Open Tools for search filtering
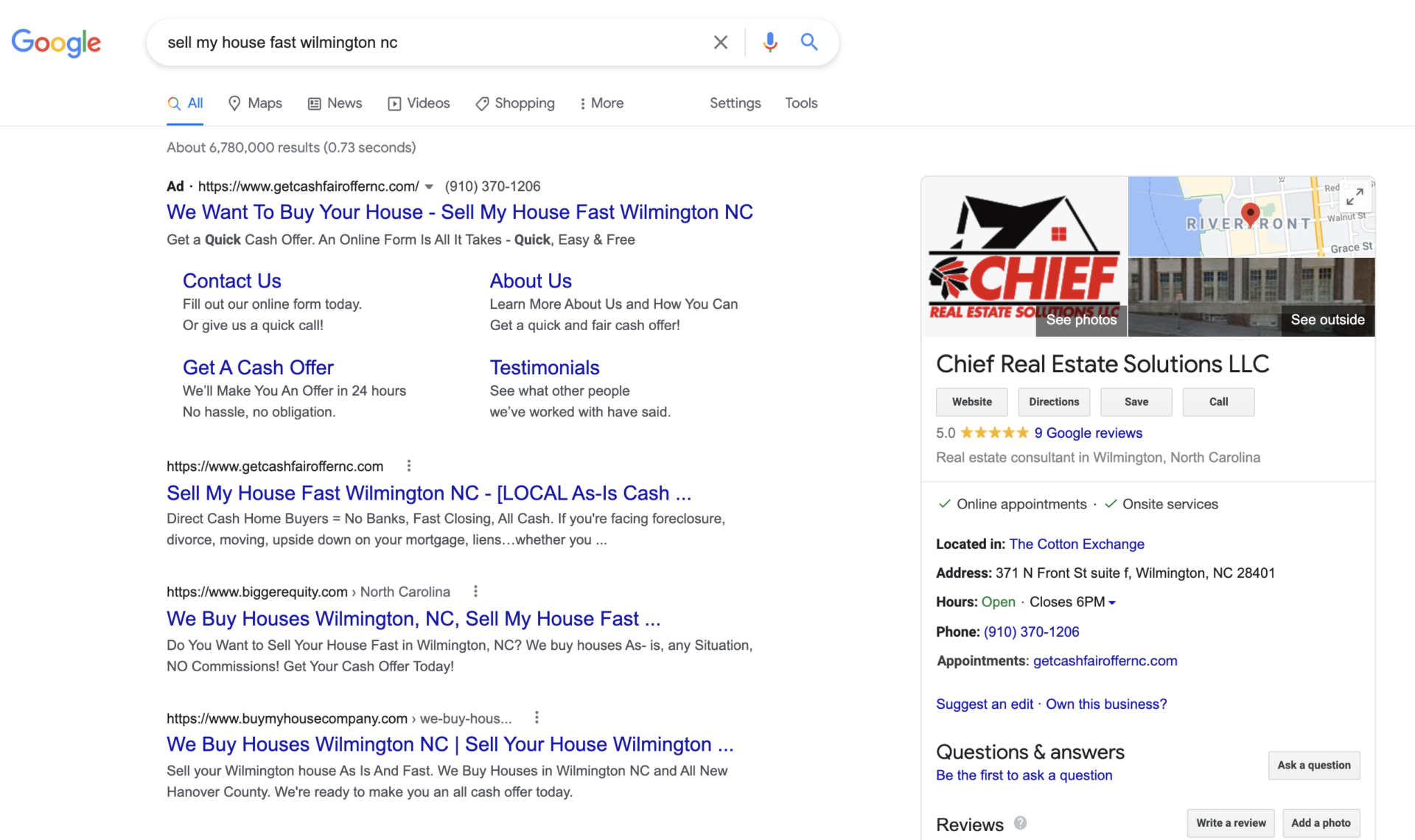 pos(800,103)
